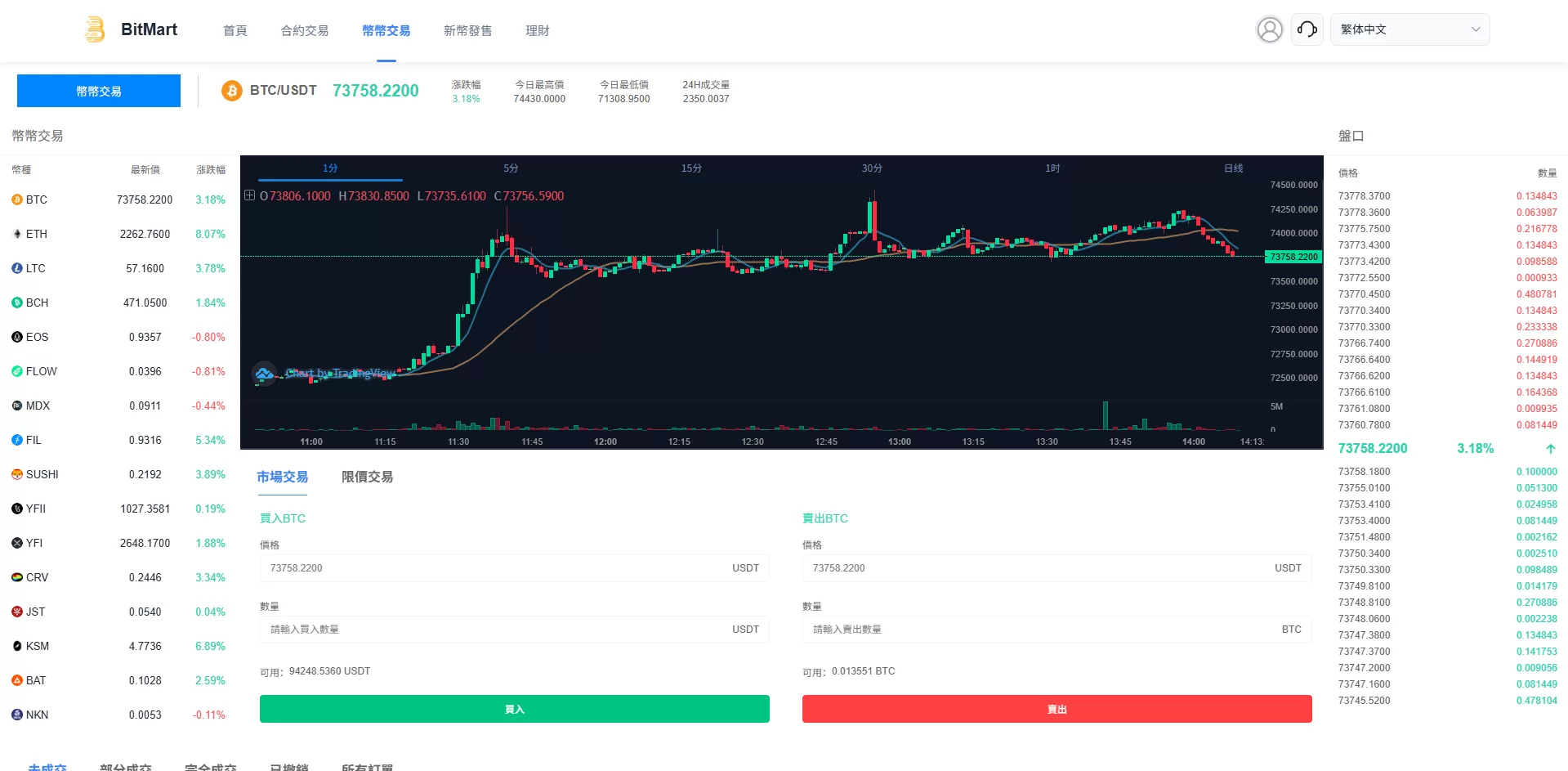Screen dimensions: 1568x771
Task: Click the Bitcoin icon beside BTC/USDT
Action: [232, 91]
